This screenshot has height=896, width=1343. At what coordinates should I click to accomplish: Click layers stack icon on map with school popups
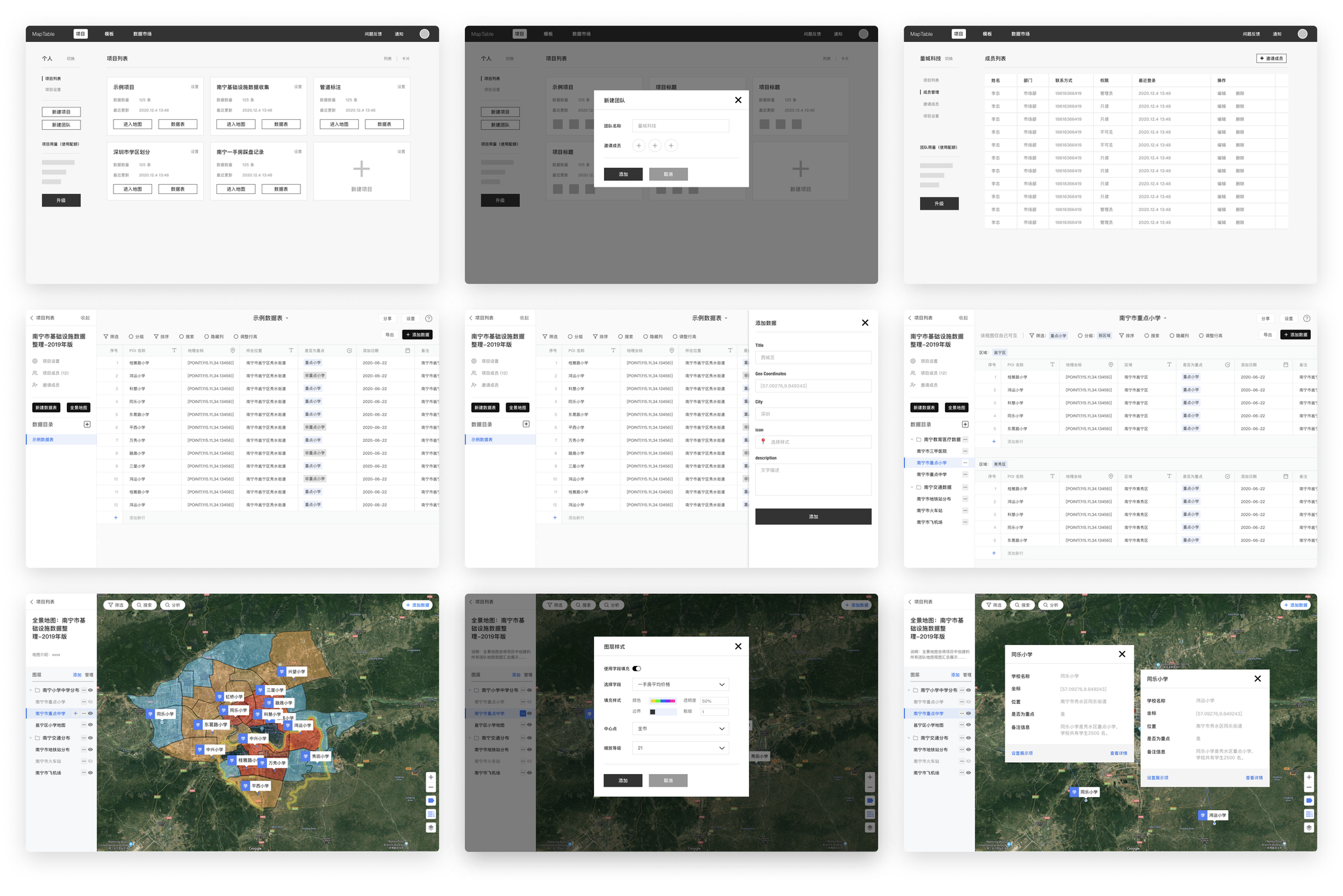[x=1308, y=827]
